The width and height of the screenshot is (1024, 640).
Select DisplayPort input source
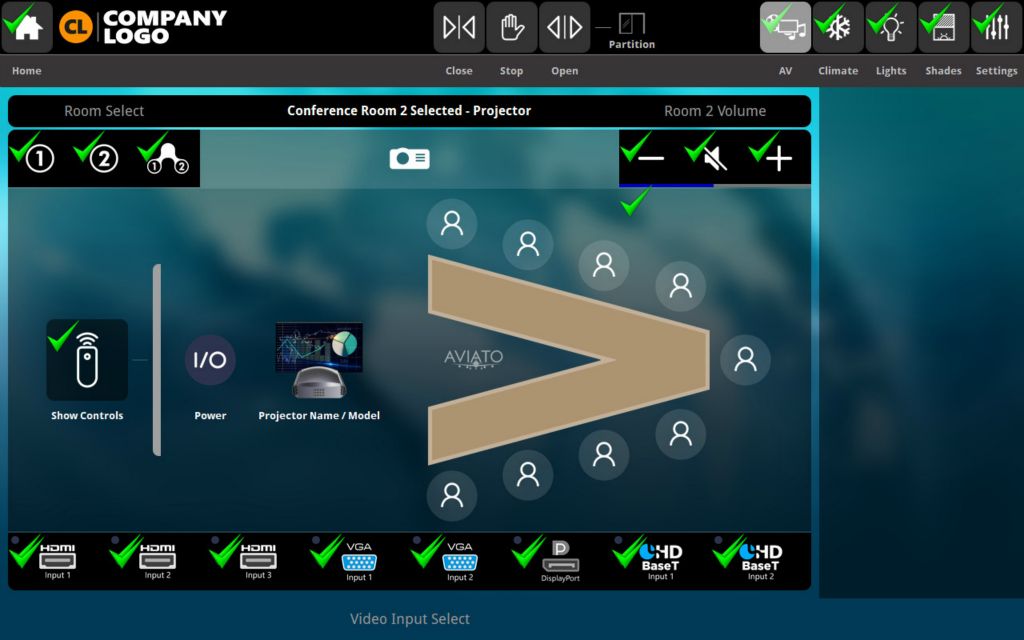click(x=560, y=561)
